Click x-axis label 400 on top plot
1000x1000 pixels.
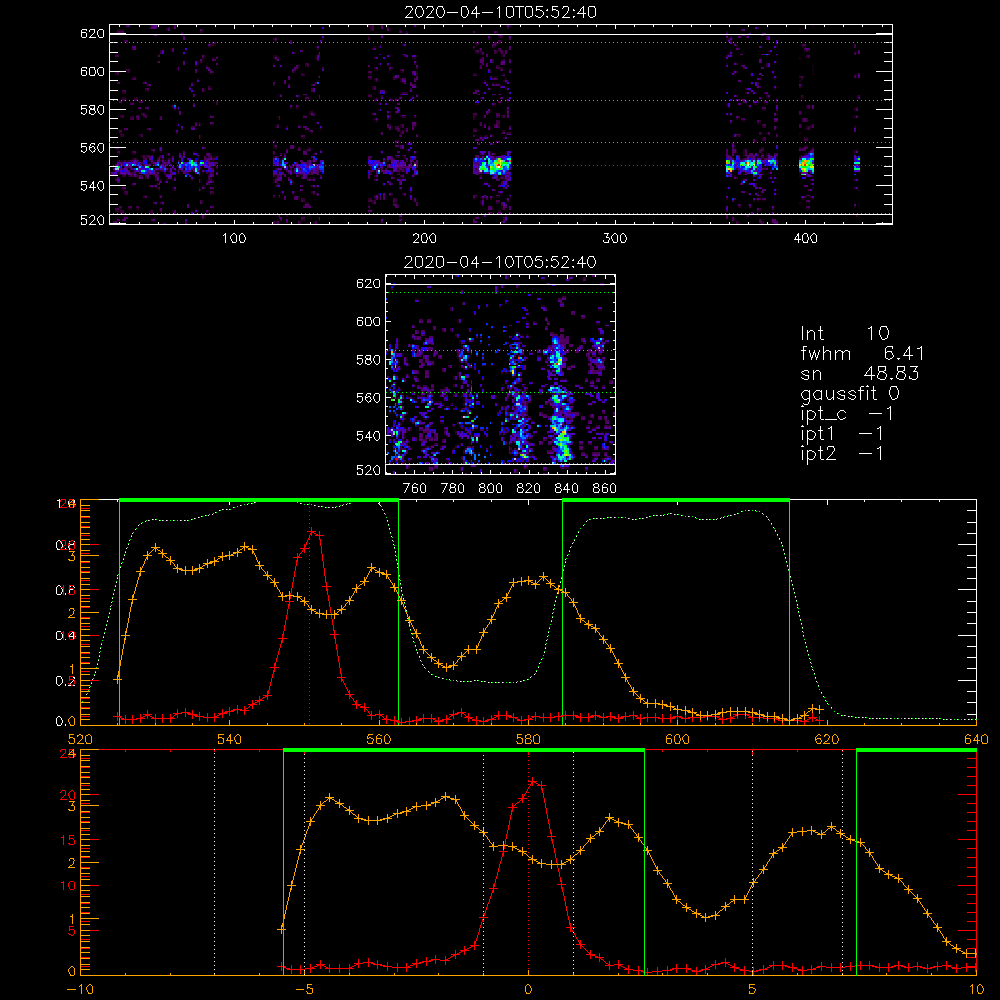tap(805, 239)
